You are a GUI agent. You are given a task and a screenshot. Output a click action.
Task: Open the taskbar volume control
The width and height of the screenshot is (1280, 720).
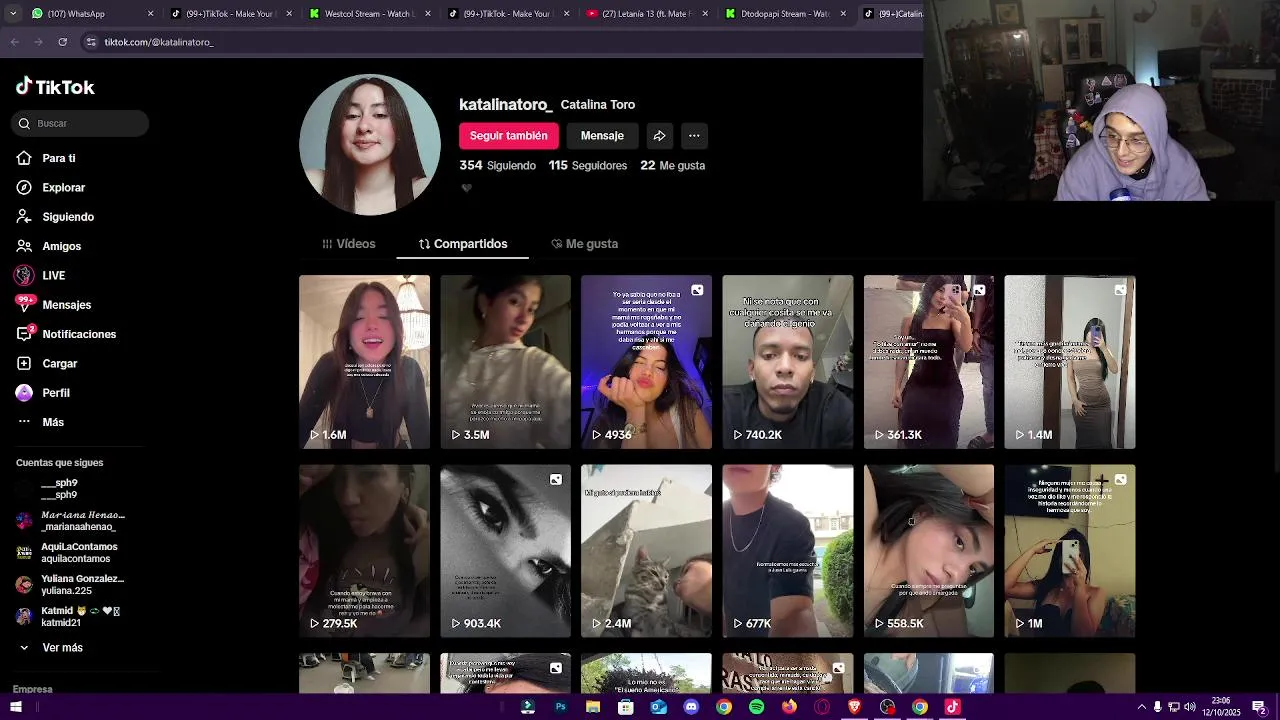[1189, 707]
